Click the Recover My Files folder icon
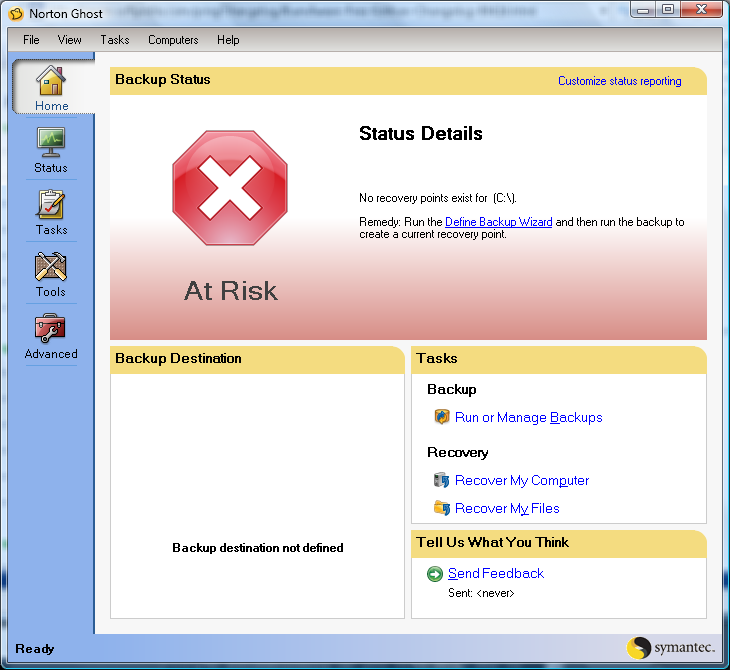The image size is (730, 670). [441, 508]
